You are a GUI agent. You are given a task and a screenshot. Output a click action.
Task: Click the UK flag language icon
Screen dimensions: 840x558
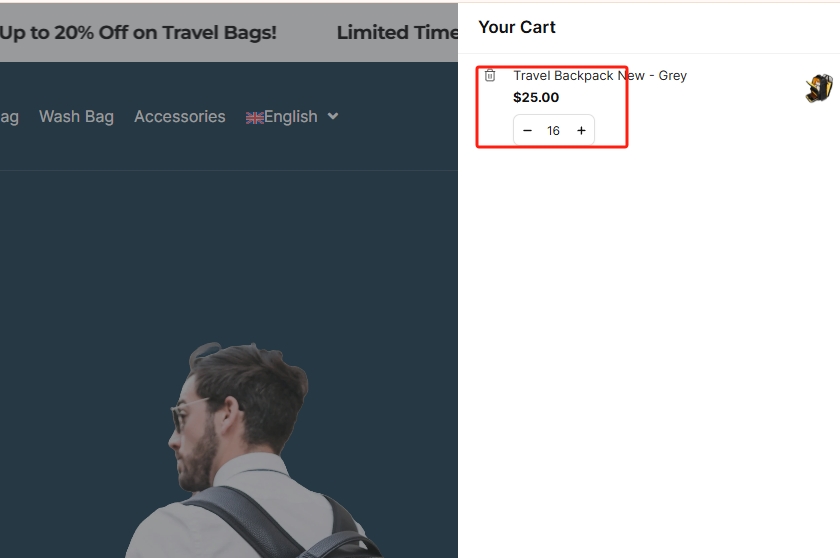[x=255, y=117]
